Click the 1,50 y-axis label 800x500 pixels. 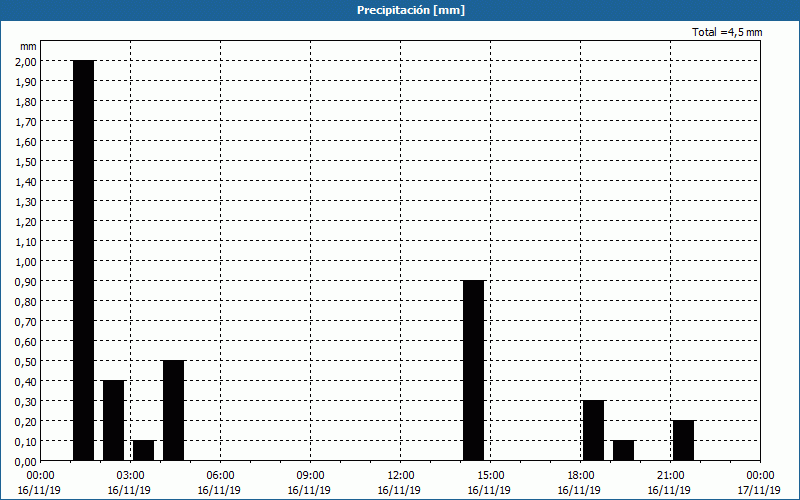click(x=28, y=161)
